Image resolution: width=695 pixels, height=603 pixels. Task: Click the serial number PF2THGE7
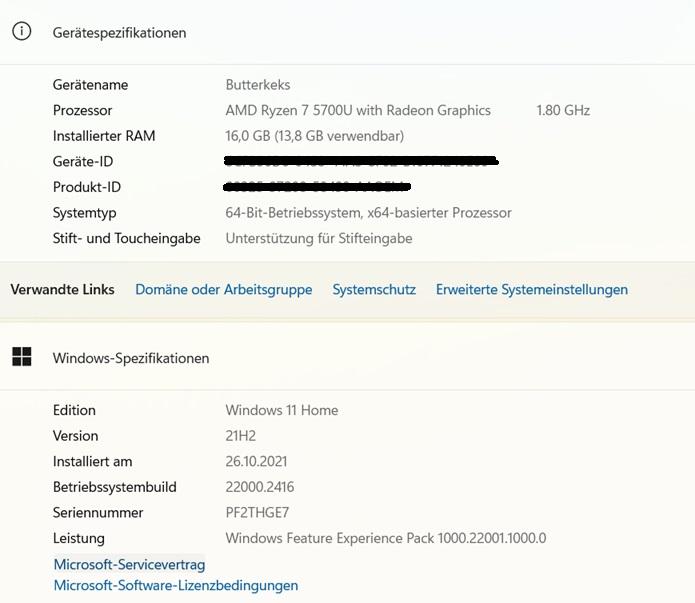(256, 513)
